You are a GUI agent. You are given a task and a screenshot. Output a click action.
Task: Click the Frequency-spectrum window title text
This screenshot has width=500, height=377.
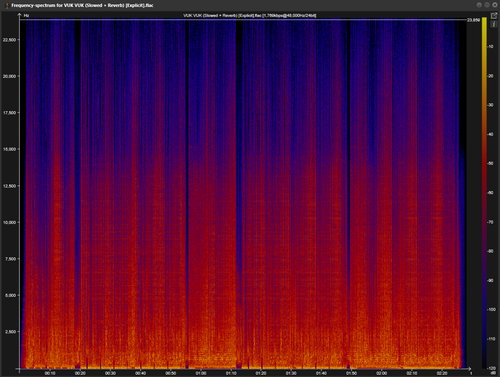[x=82, y=5]
